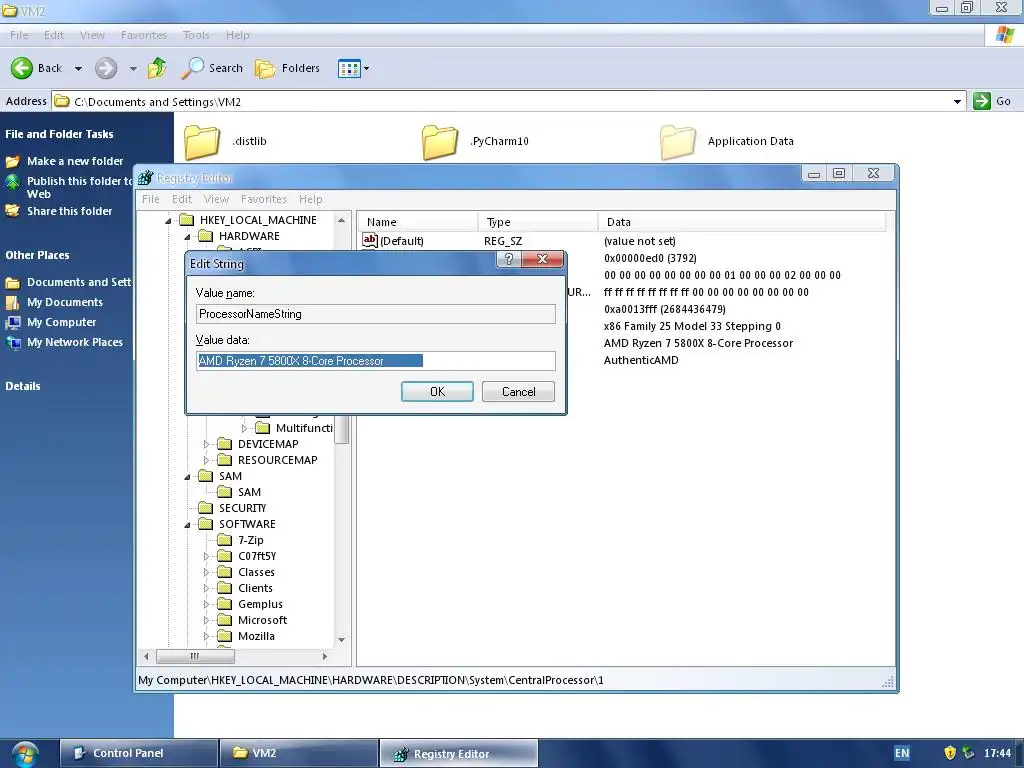
Task: Open Documents and Settings in Other Places
Action: [x=68, y=282]
